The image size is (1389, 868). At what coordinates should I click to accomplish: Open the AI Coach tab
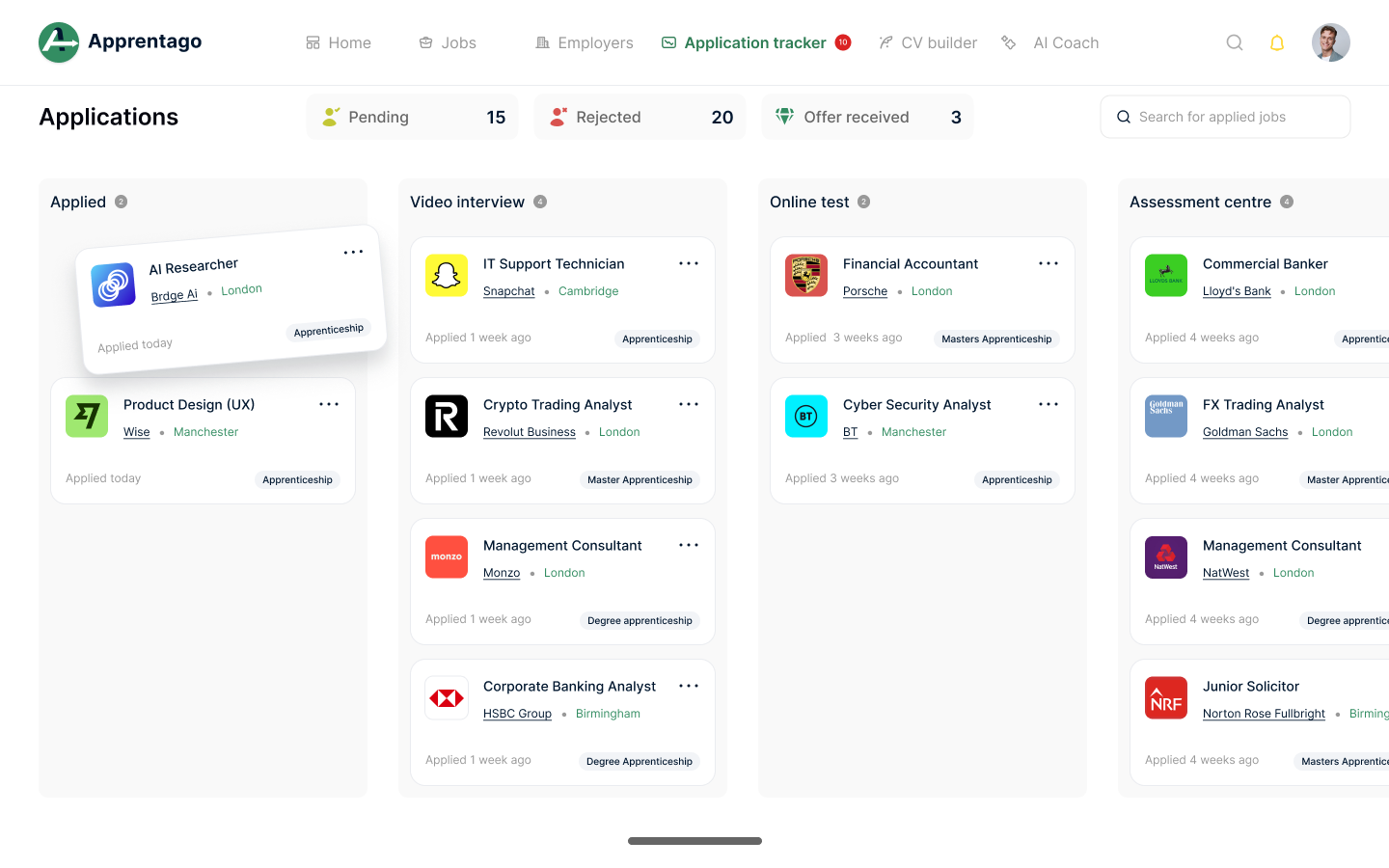[x=1050, y=42]
